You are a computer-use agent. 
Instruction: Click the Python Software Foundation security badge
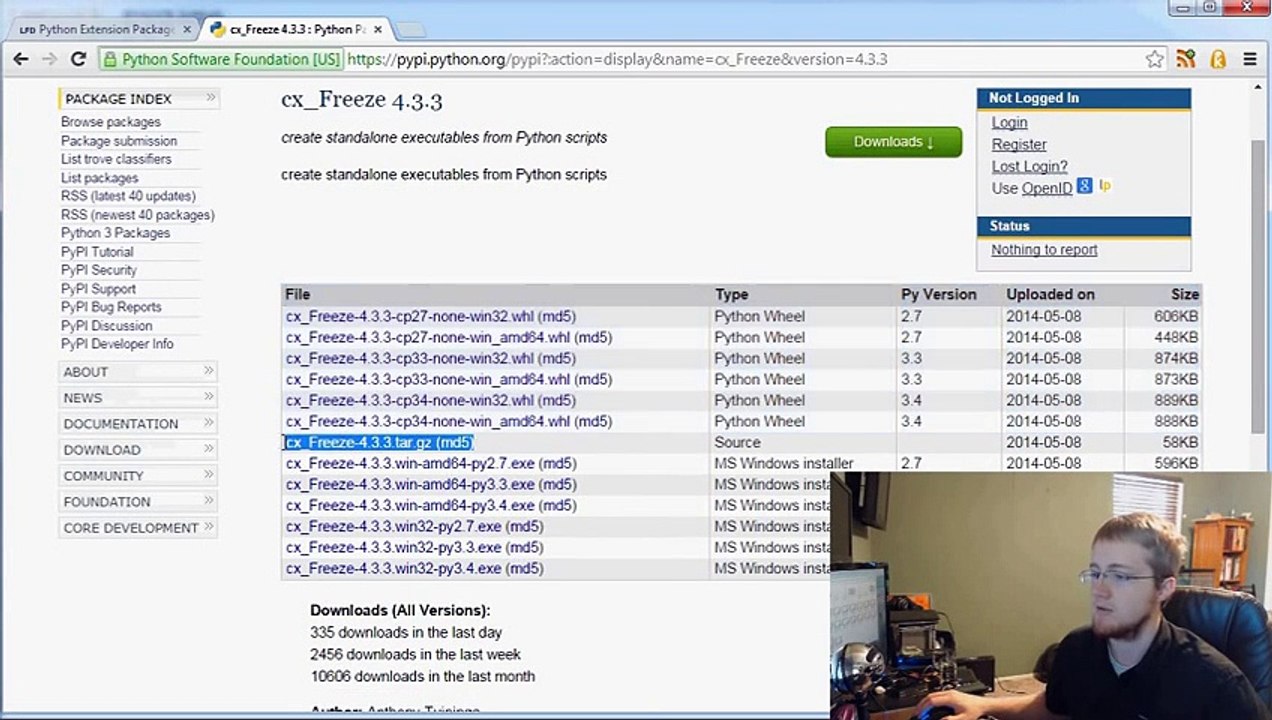tap(221, 59)
